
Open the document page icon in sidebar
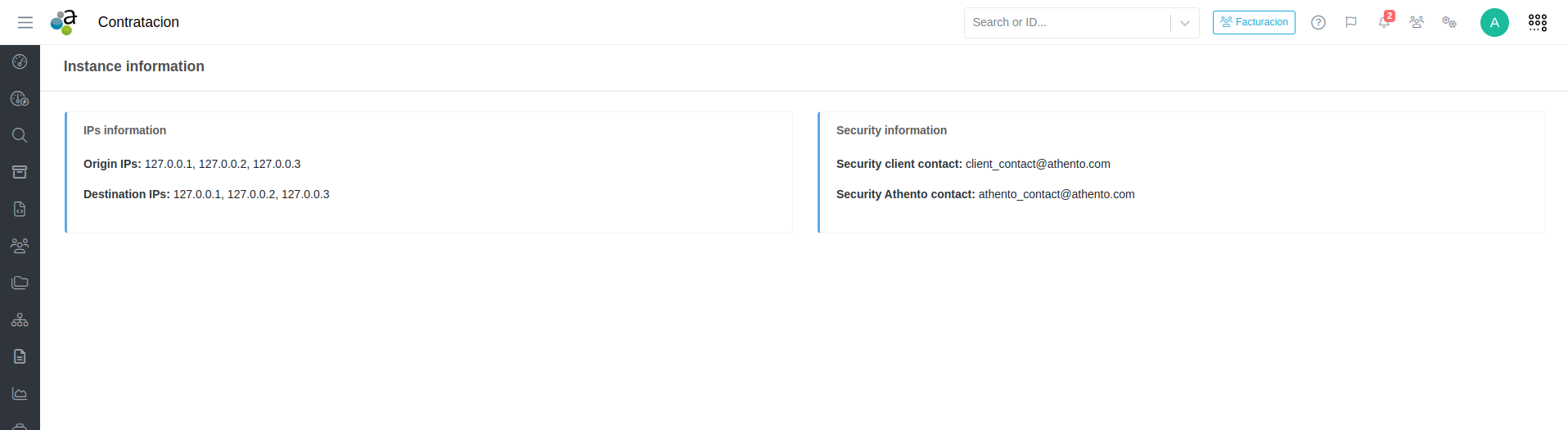20,356
